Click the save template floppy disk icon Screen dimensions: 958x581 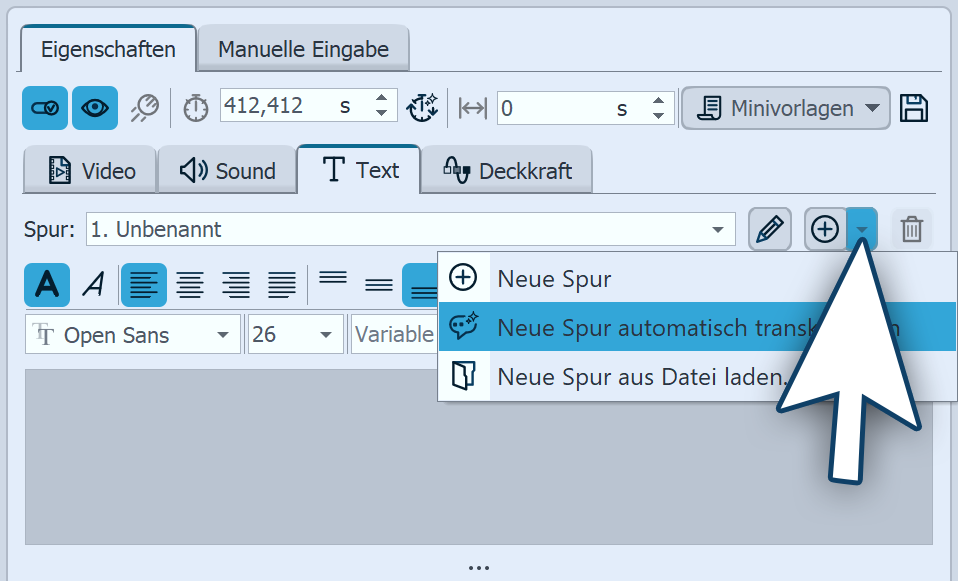pyautogui.click(x=914, y=108)
